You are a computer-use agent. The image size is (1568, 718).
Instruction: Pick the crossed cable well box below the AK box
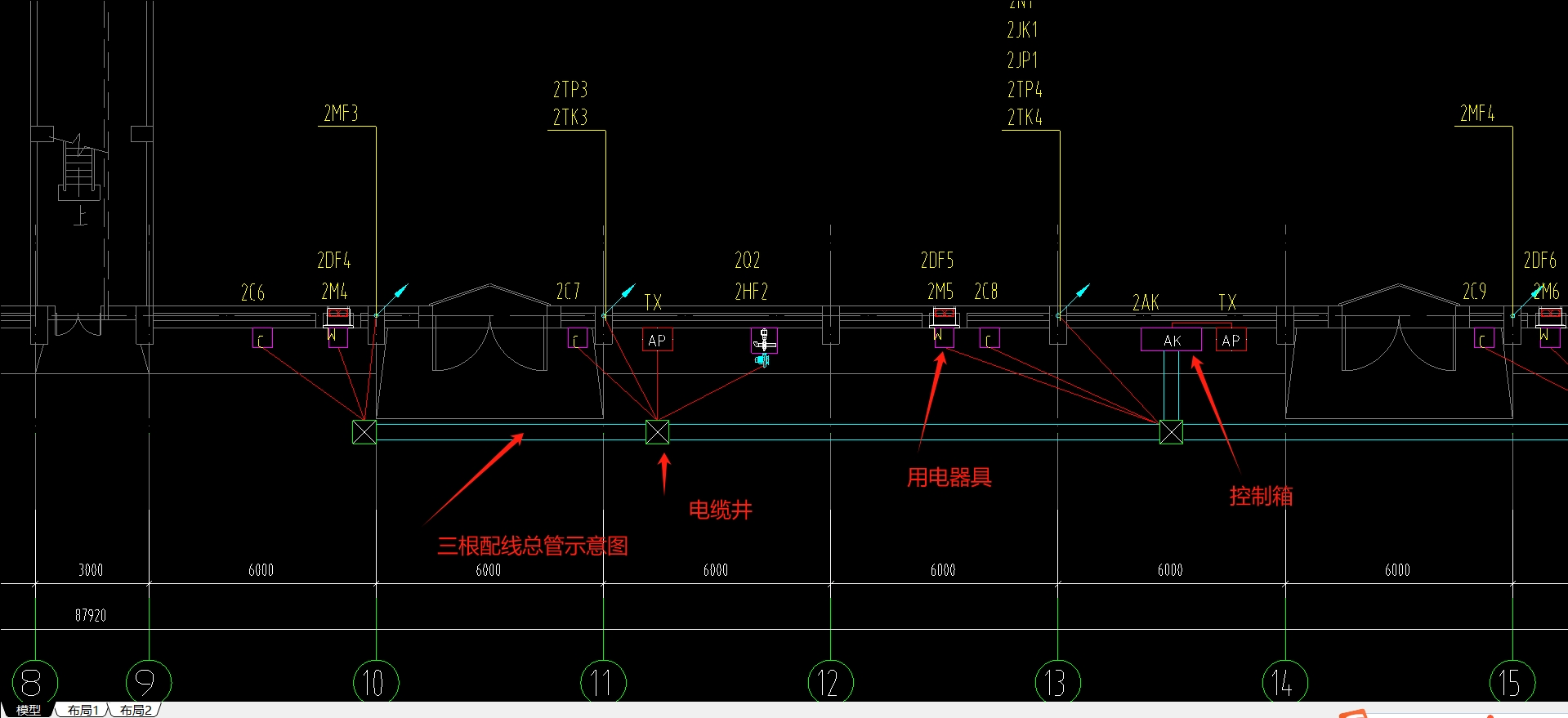click(x=1171, y=432)
